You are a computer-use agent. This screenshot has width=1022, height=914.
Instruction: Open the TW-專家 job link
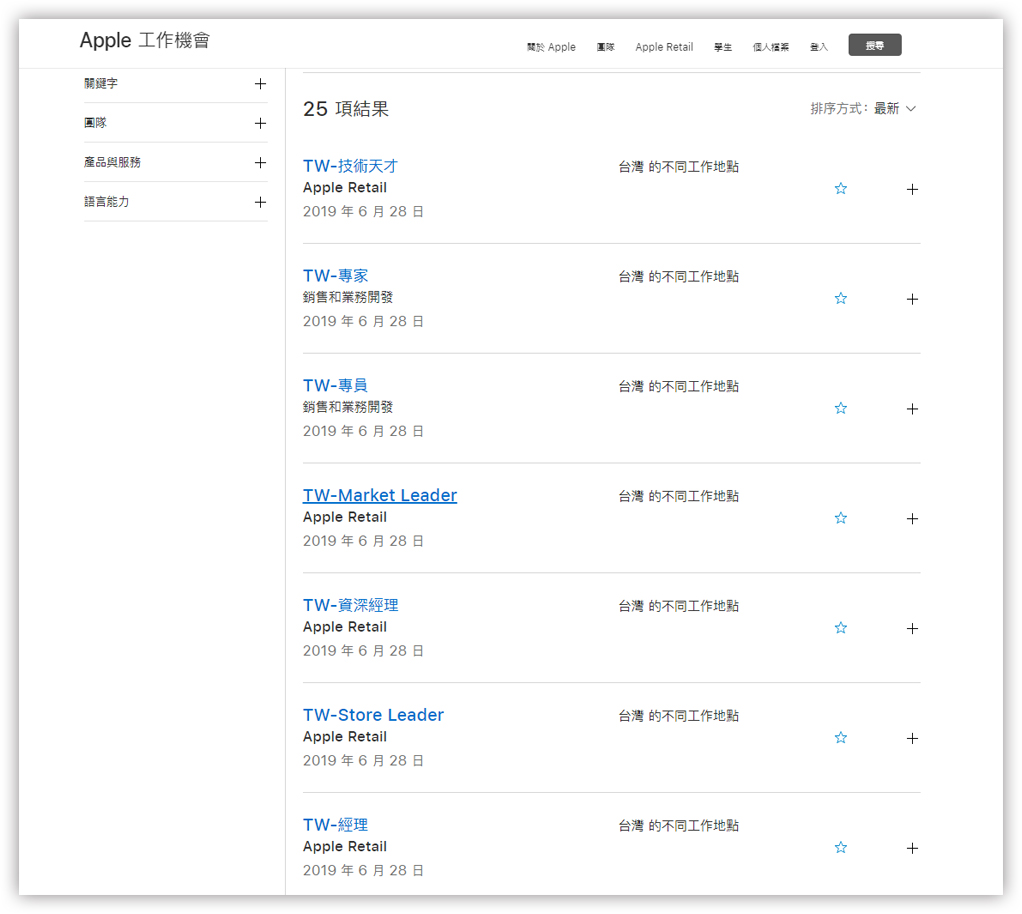click(x=336, y=276)
